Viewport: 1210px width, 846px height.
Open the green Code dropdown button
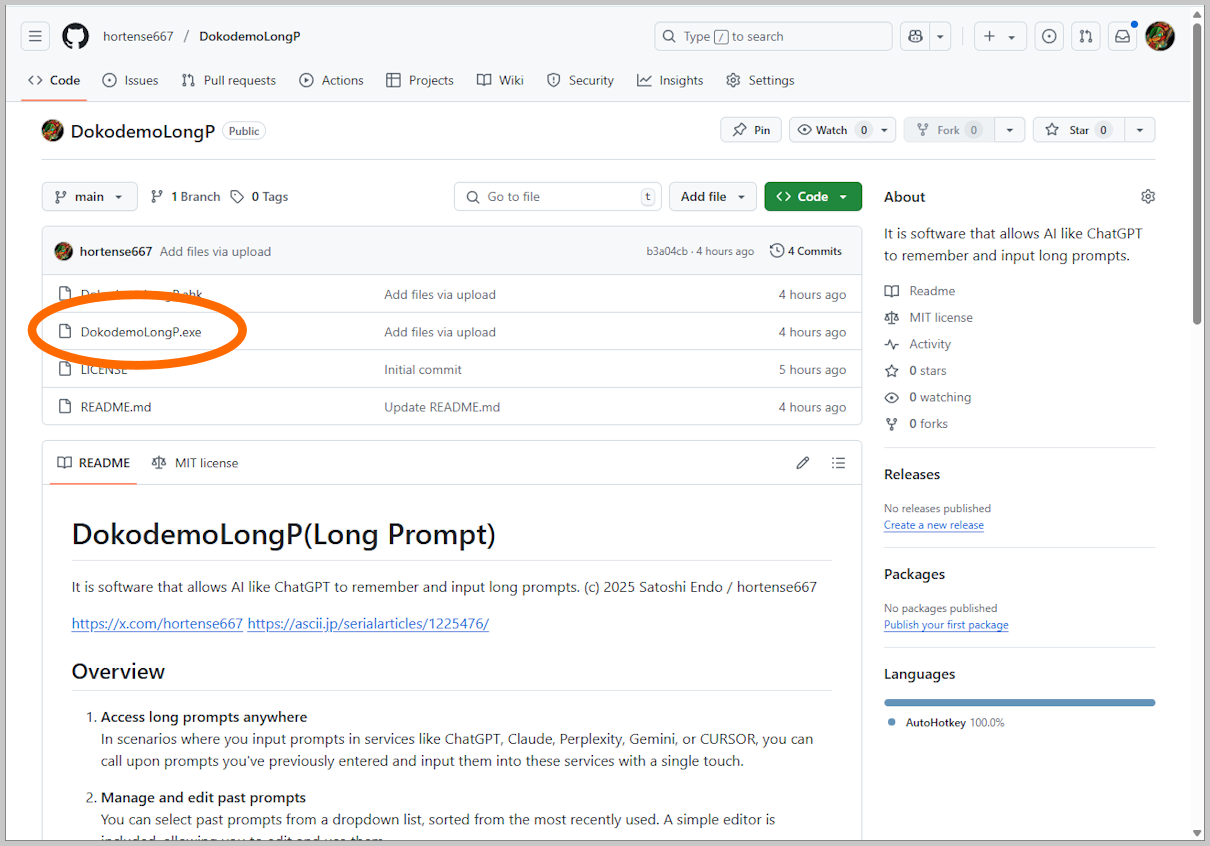[813, 197]
